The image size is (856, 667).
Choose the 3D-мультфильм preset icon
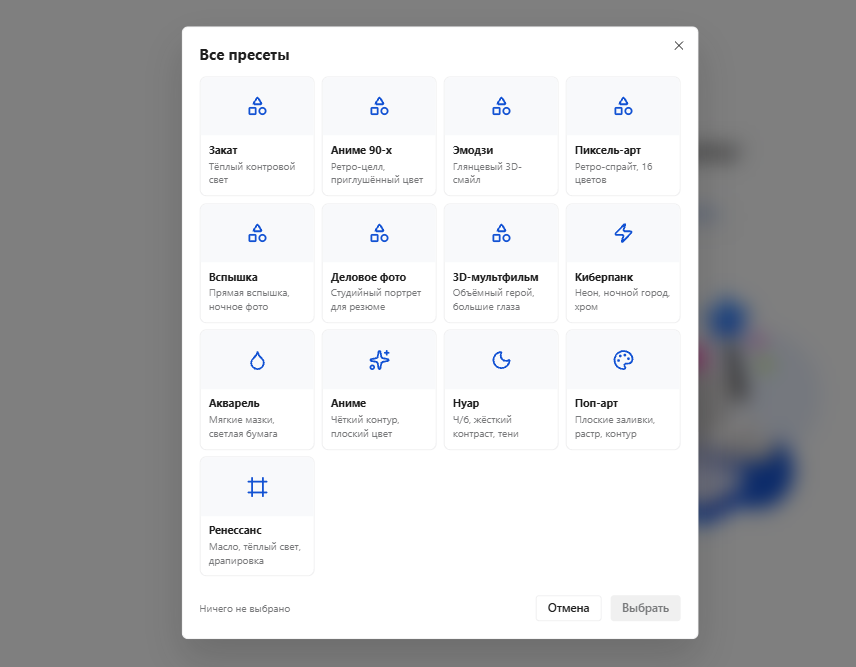[x=501, y=233]
